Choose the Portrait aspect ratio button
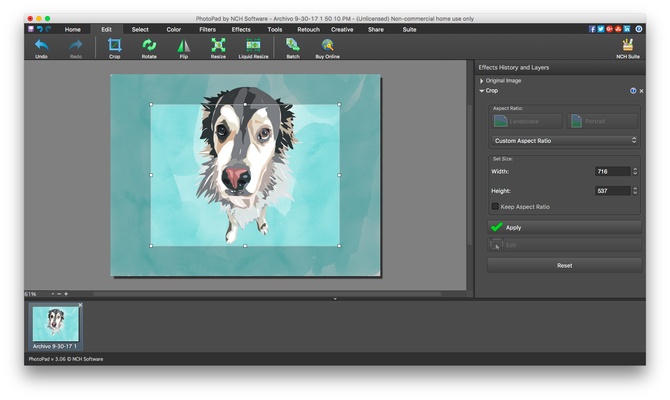The width and height of the screenshot is (670, 400). point(602,121)
